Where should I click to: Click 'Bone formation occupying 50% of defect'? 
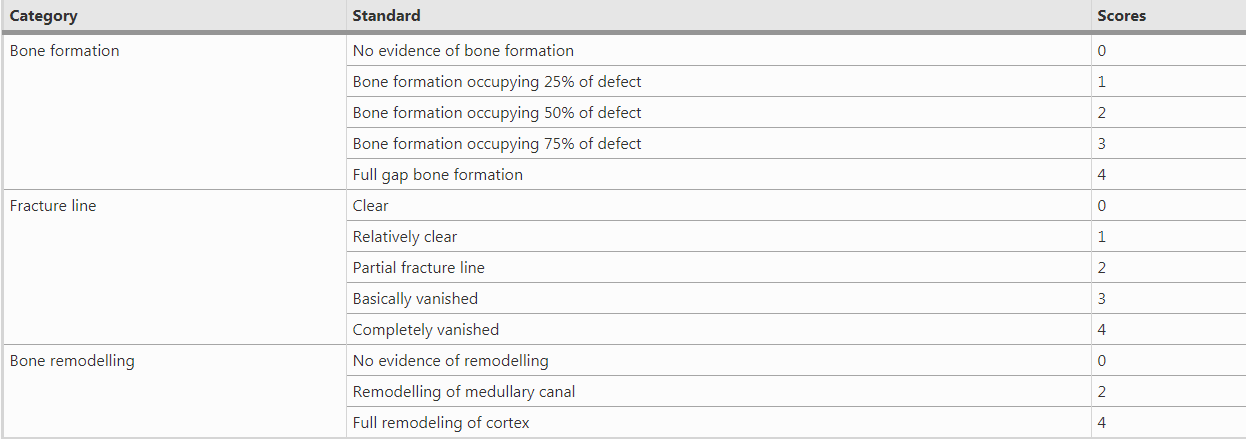coord(497,113)
